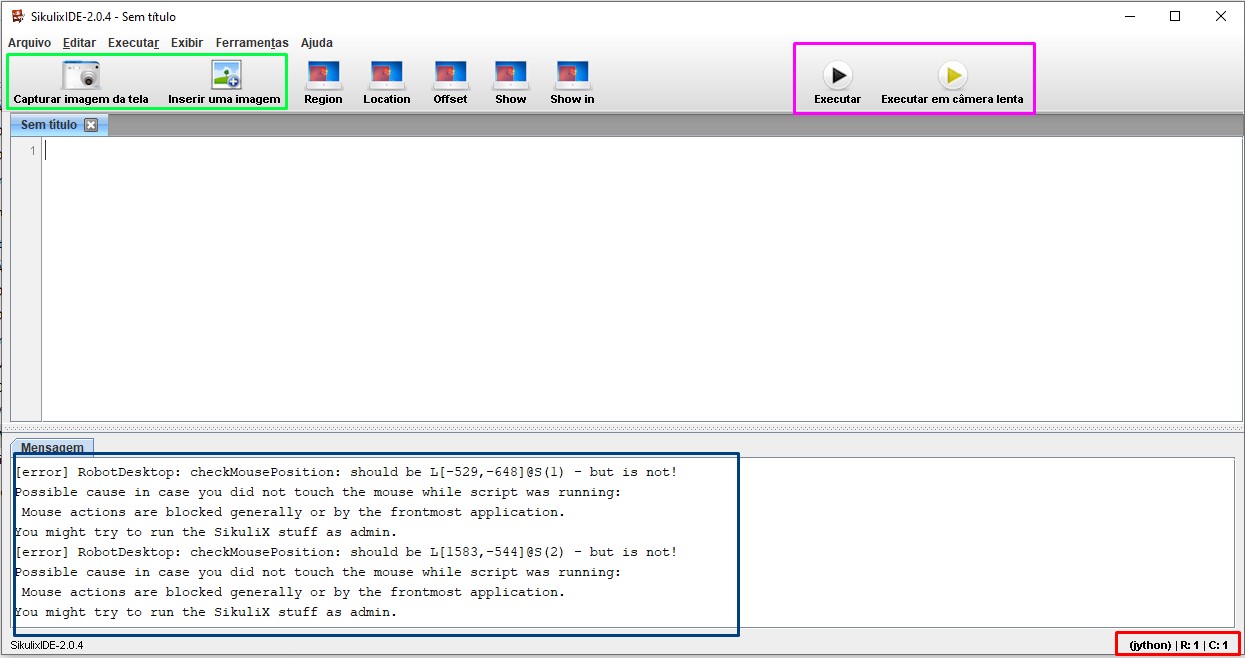The image size is (1245, 658).
Task: Click the SikuliX app icon in title bar
Action: pos(17,16)
